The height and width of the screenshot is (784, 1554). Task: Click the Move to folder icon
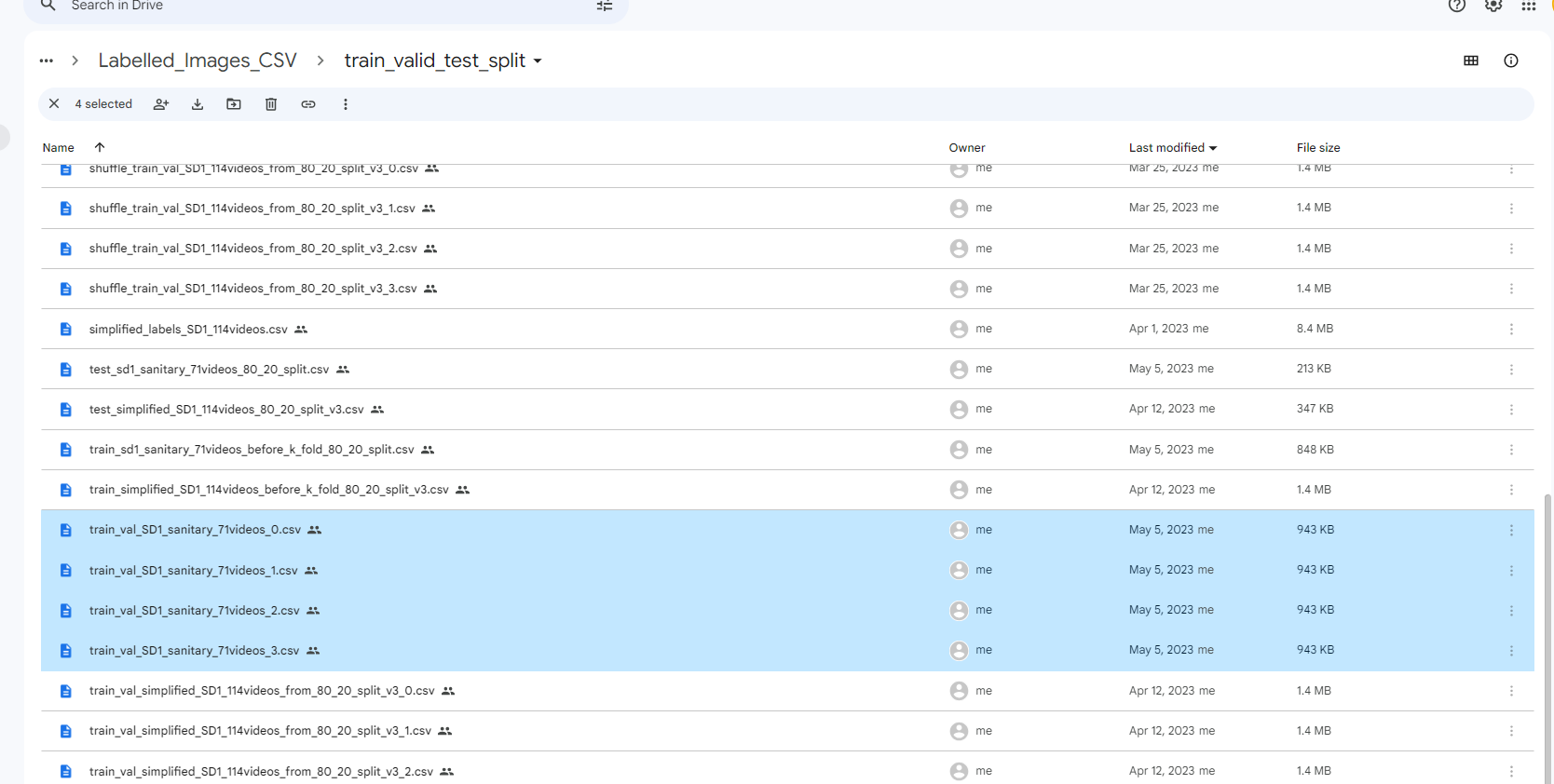point(234,104)
